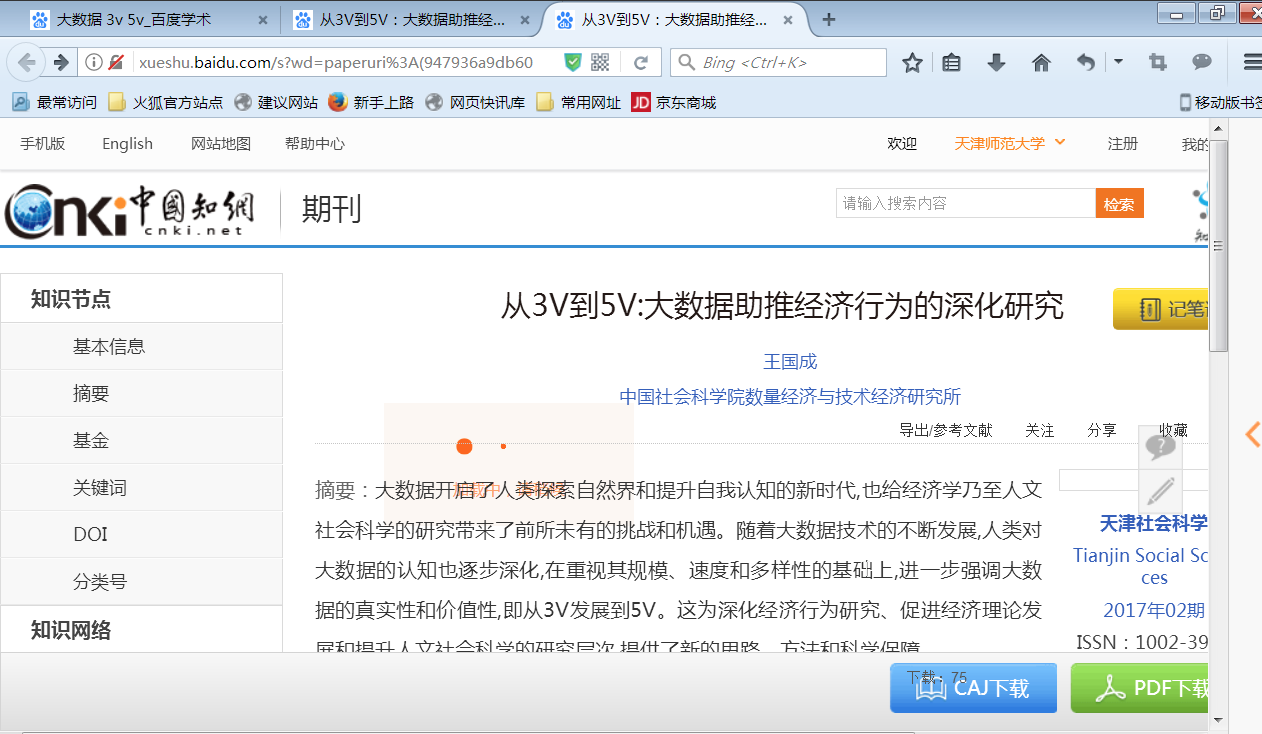The height and width of the screenshot is (734, 1262).
Task: Open the undo arrow dropdown in toolbar
Action: 1118,62
